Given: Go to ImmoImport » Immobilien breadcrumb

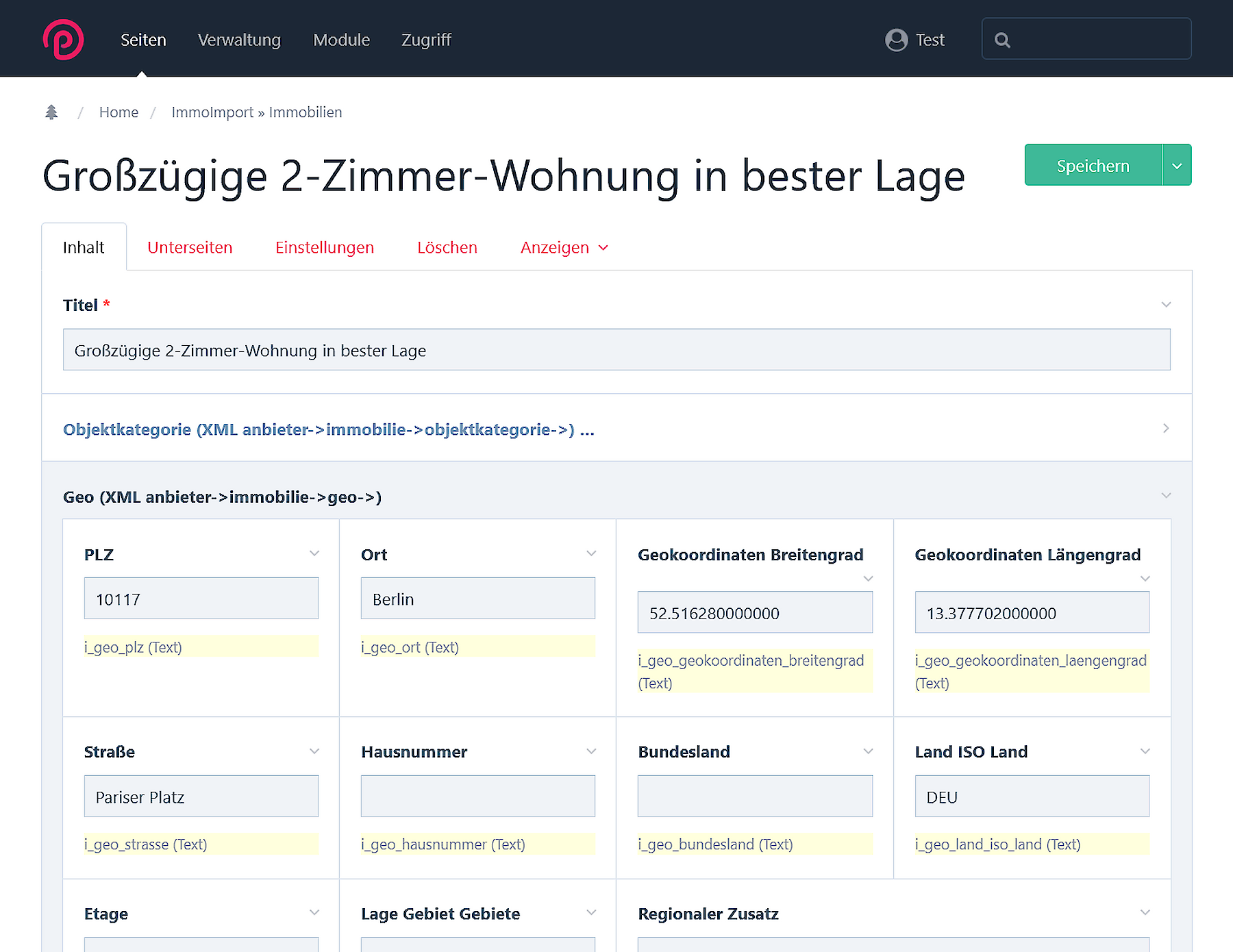Looking at the screenshot, I should coord(256,112).
